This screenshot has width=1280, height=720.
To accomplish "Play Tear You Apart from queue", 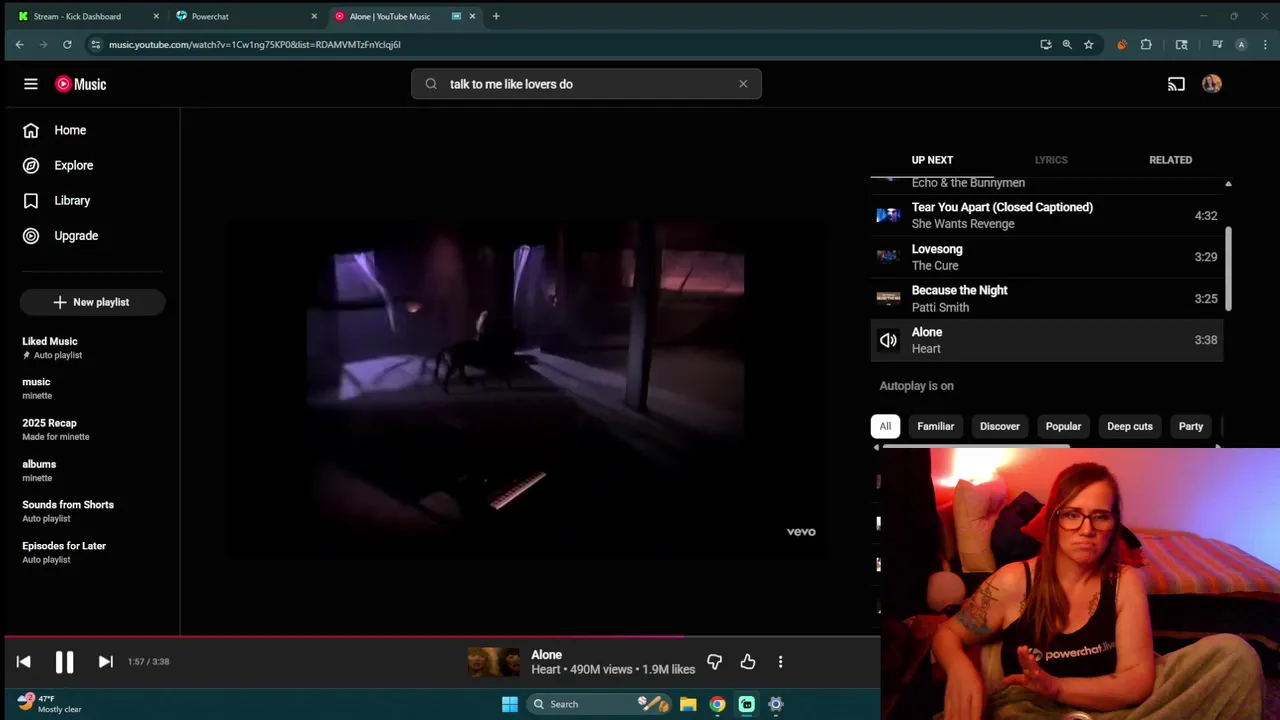I will click(x=1047, y=215).
